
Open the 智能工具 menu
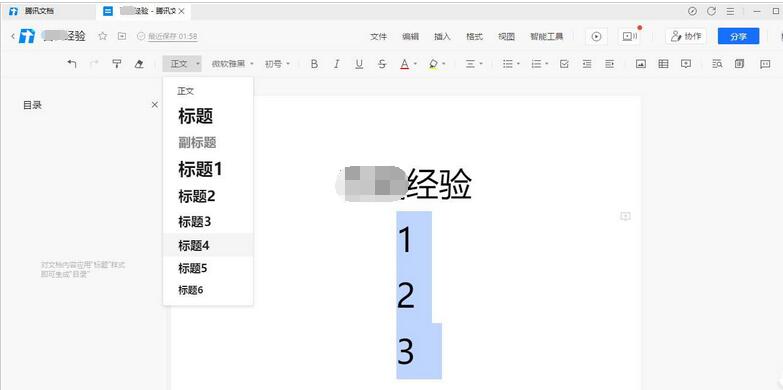[x=546, y=36]
